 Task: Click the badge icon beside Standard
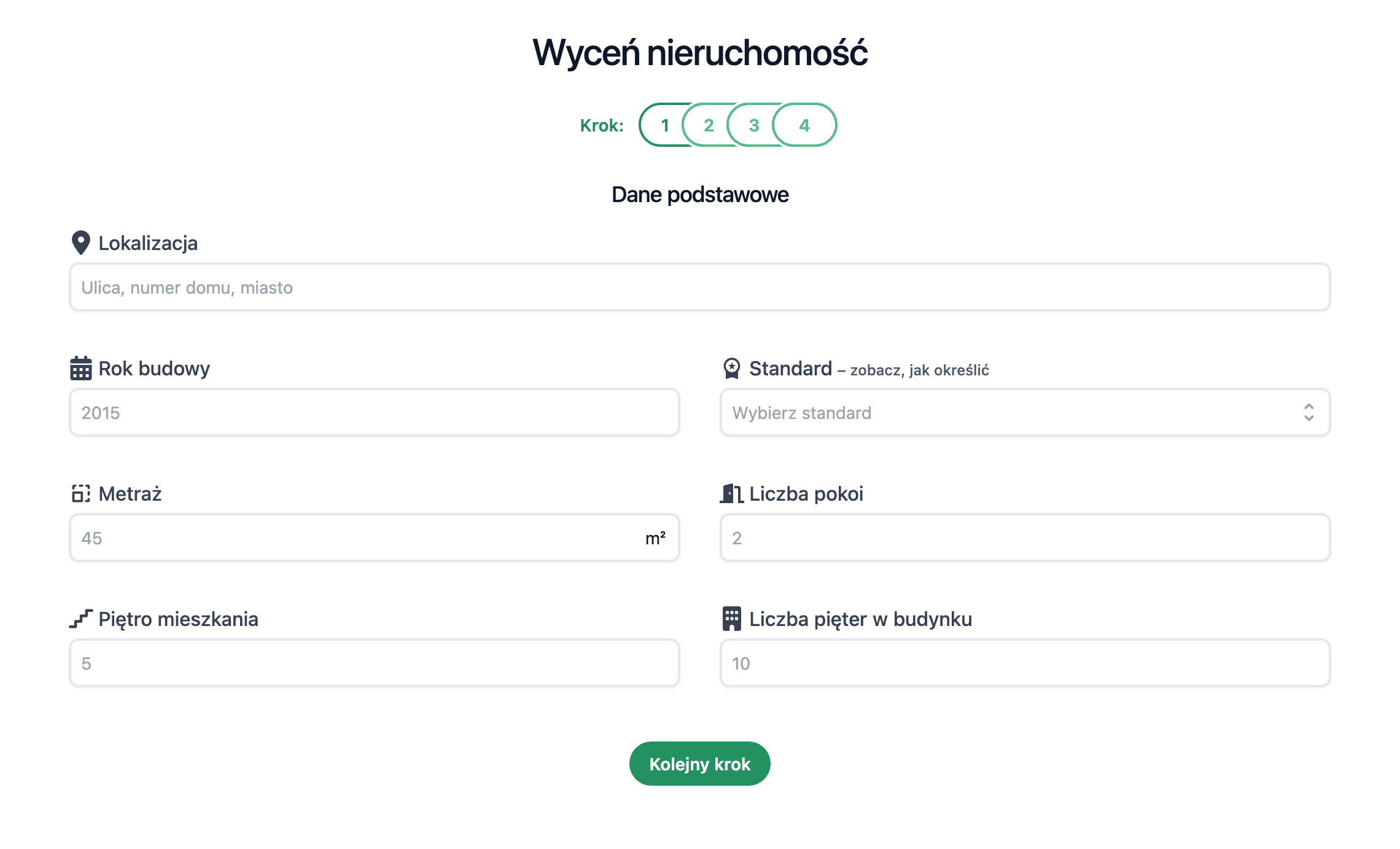pyautogui.click(x=731, y=367)
